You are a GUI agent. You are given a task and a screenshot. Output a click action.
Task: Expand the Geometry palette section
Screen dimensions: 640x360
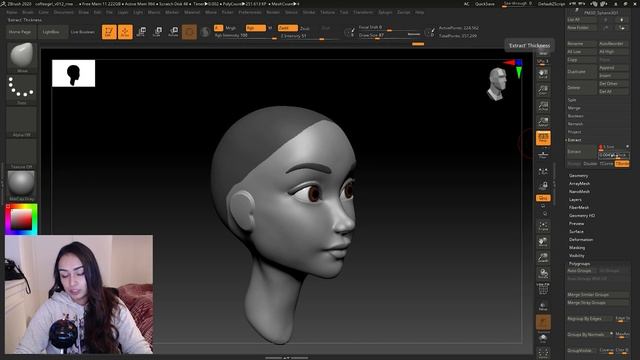click(579, 176)
